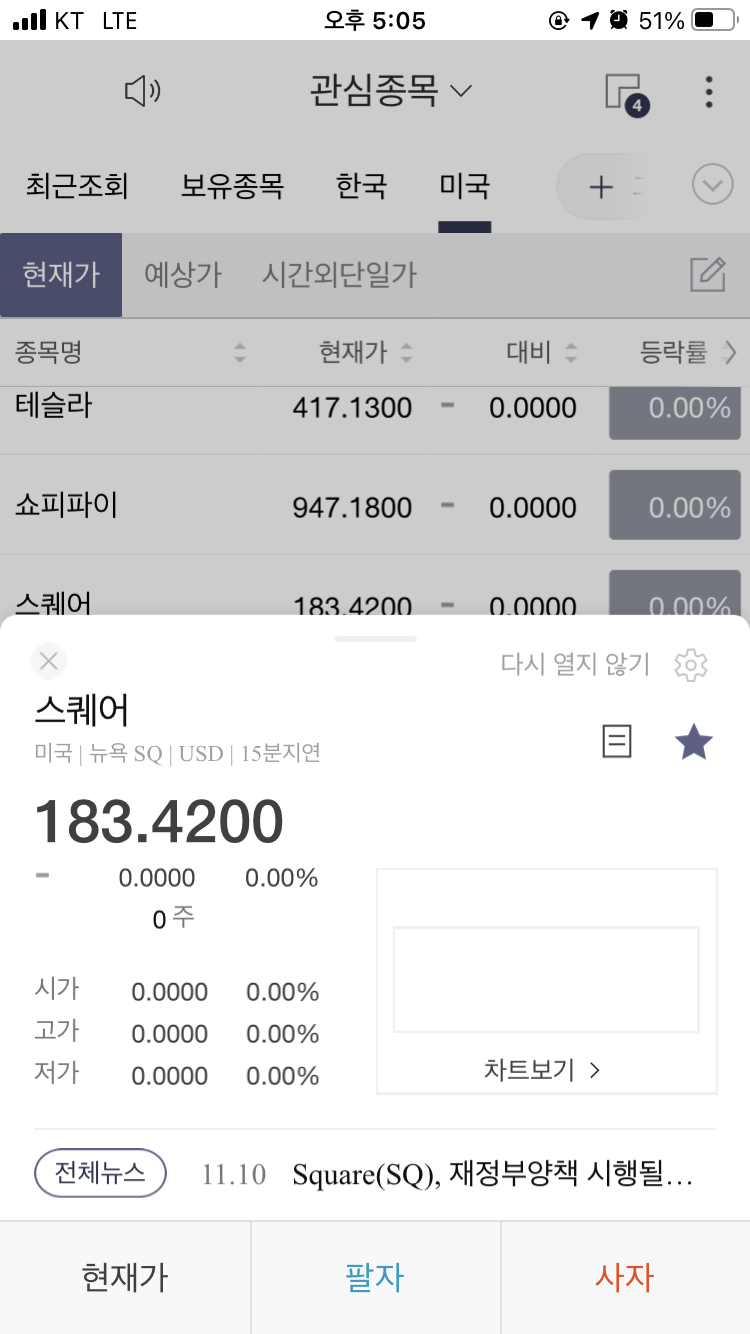The height and width of the screenshot is (1334, 750).
Task: Tap the edit watchlist pencil icon
Action: pos(708,274)
